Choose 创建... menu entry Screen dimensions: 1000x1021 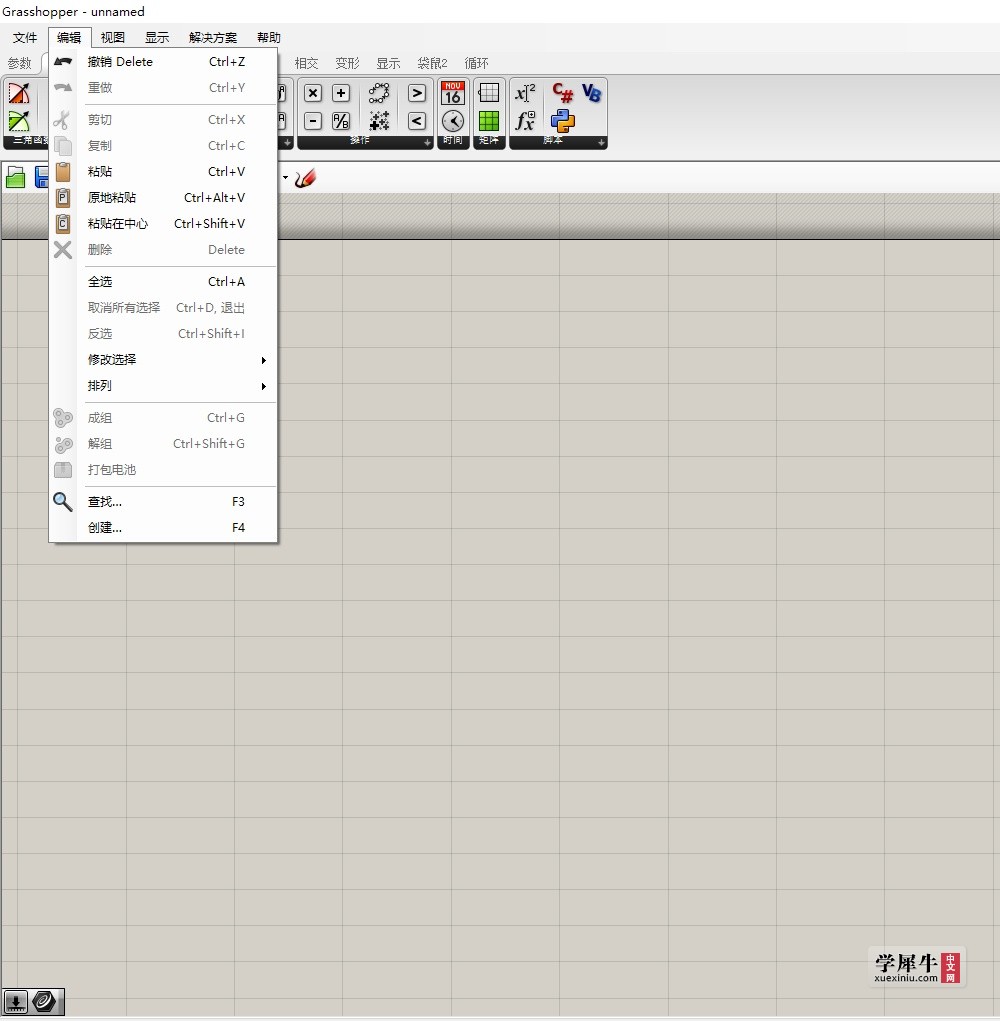pyautogui.click(x=163, y=528)
